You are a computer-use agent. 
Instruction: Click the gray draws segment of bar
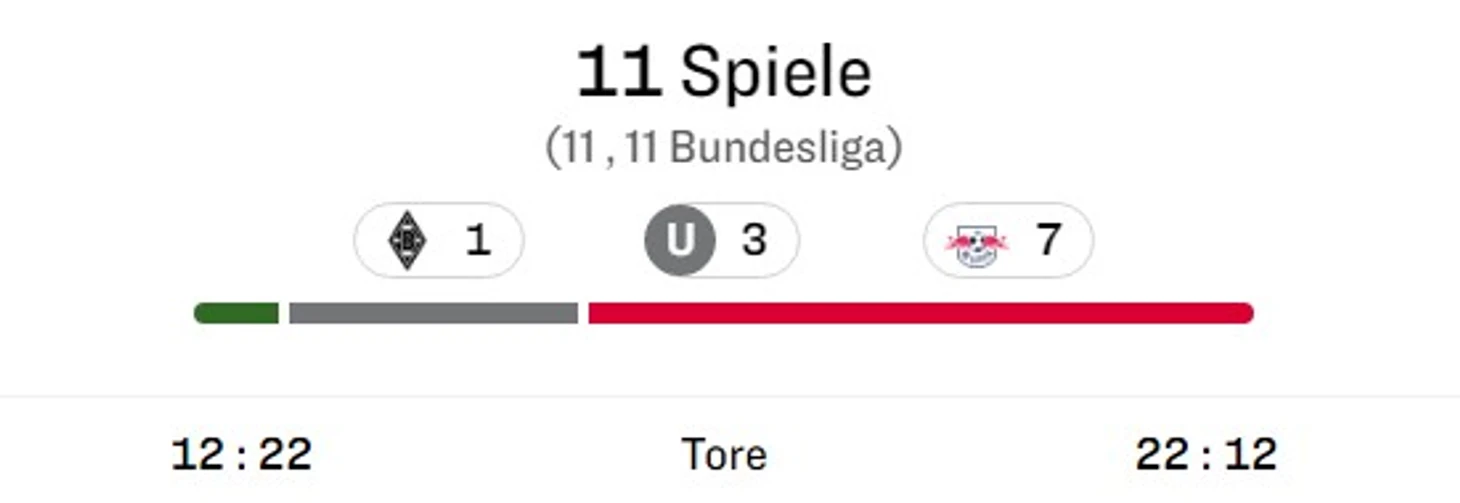(x=434, y=313)
